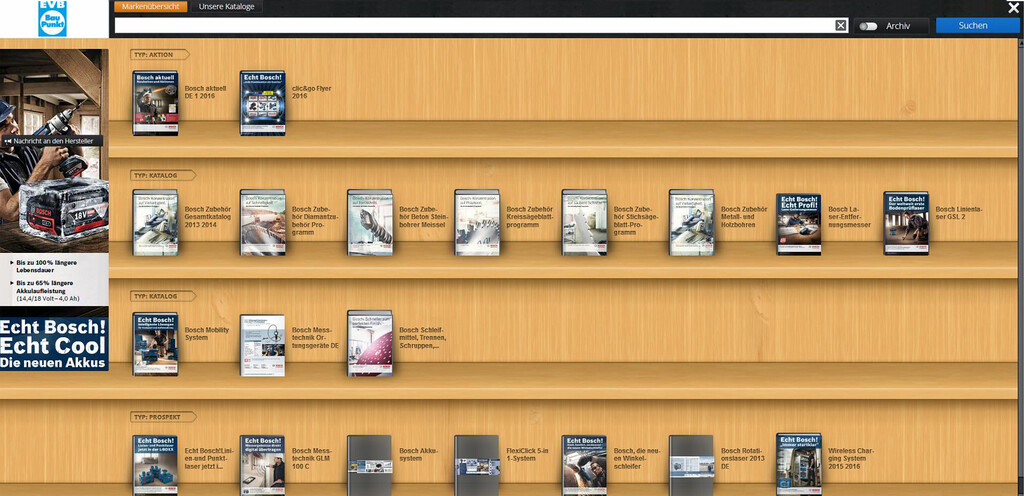Screen dimensions: 1024x496
Task: Open the Bosch Linienlaser GSL 2 cover
Action: pos(906,223)
